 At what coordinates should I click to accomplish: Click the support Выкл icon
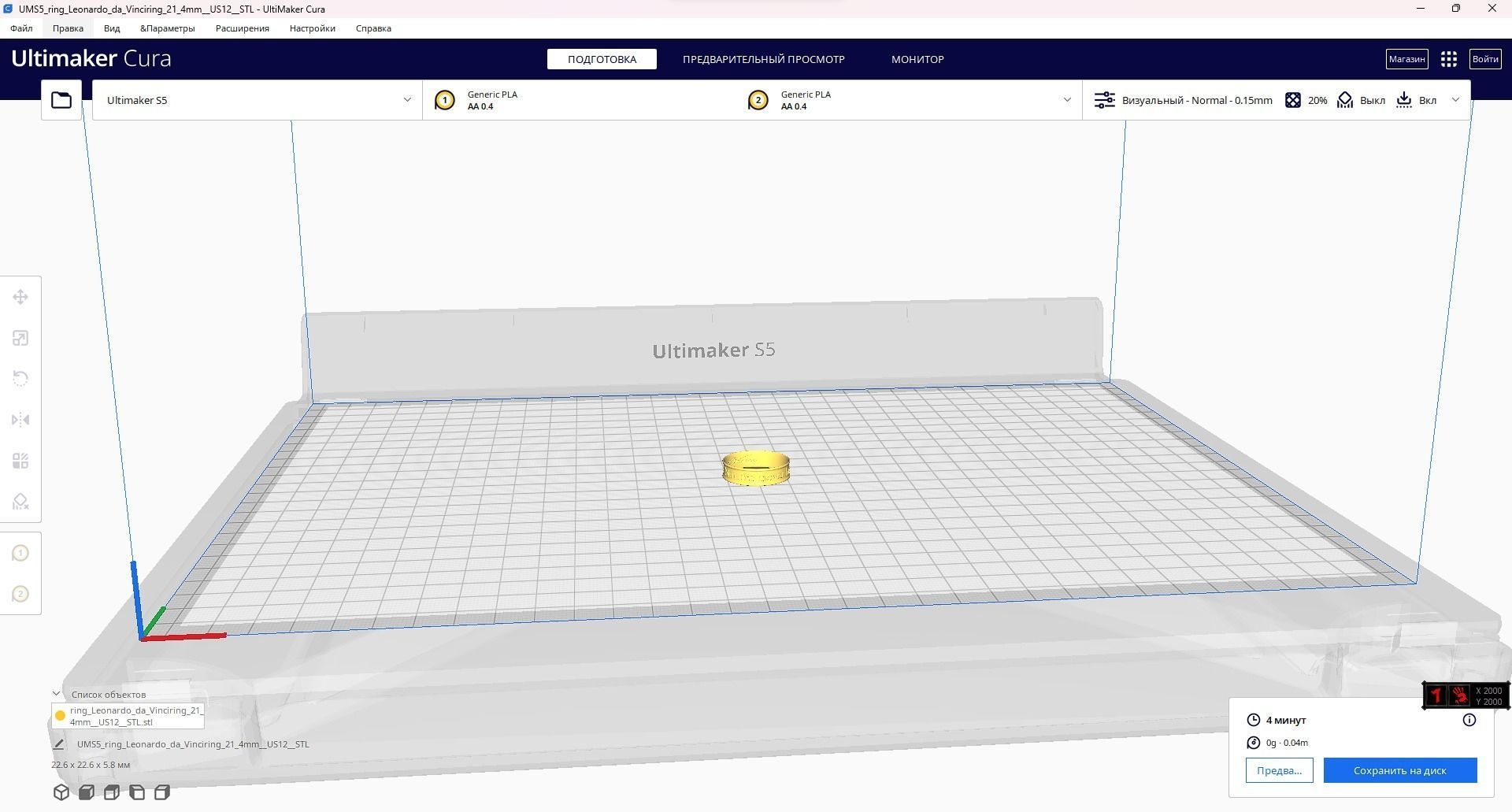pyautogui.click(x=1345, y=100)
